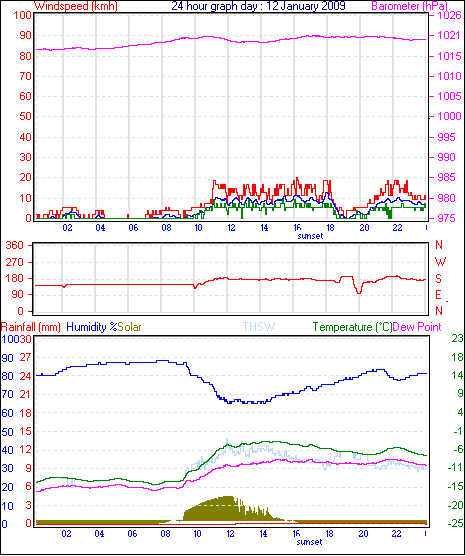Click the Dew Point legend label

click(x=417, y=327)
